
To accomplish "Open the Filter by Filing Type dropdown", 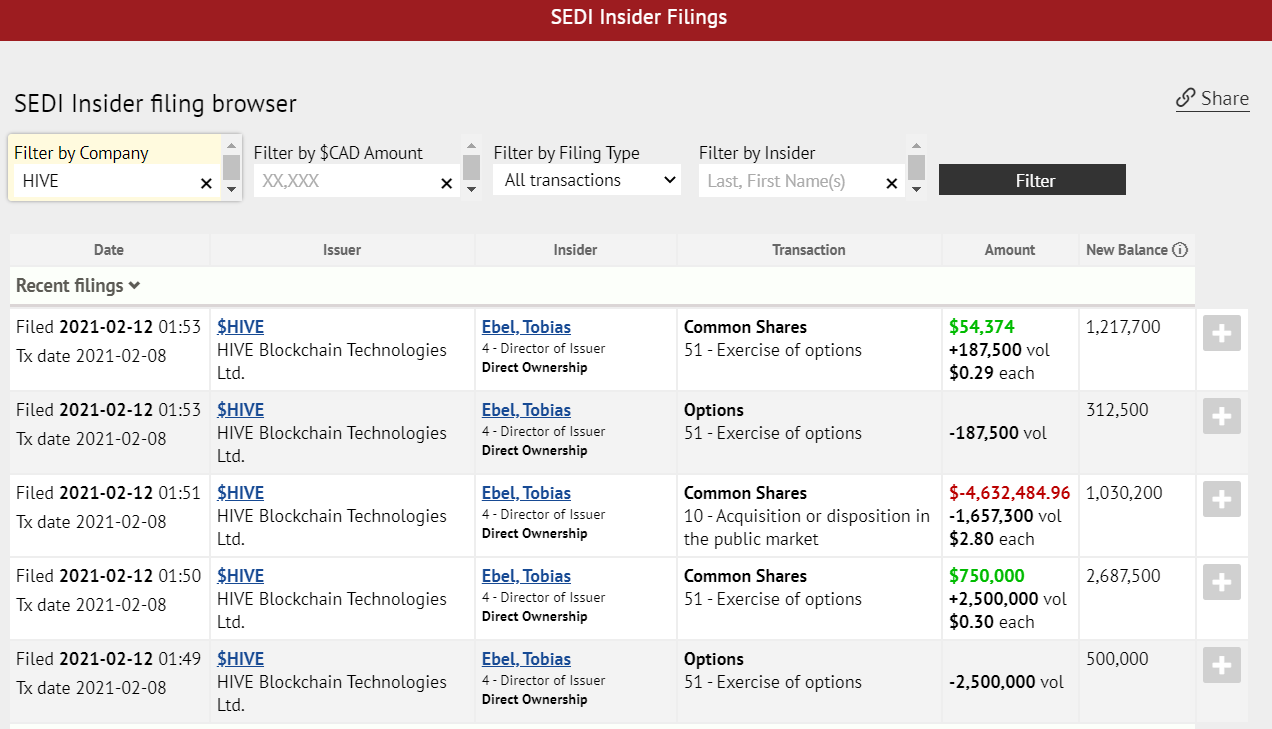I will click(x=588, y=181).
